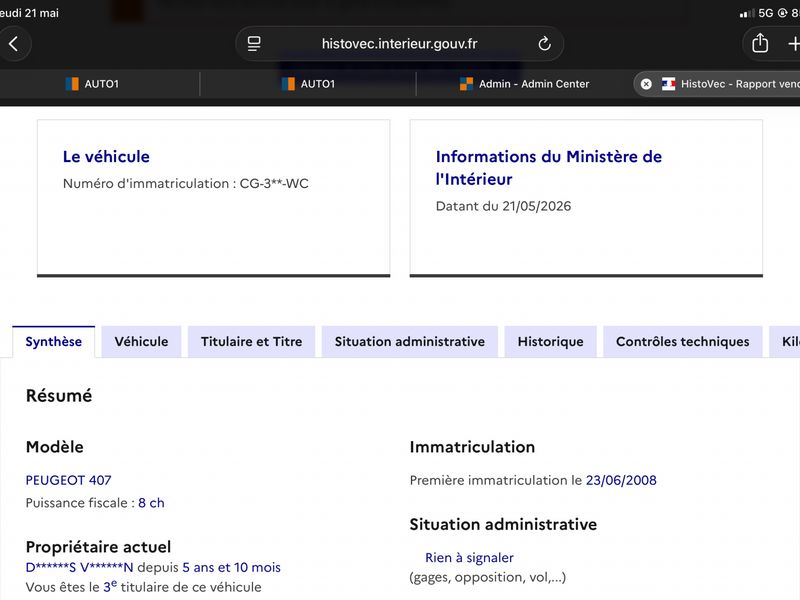
Task: Switch to the second AUTO1 tab
Action: tap(308, 84)
